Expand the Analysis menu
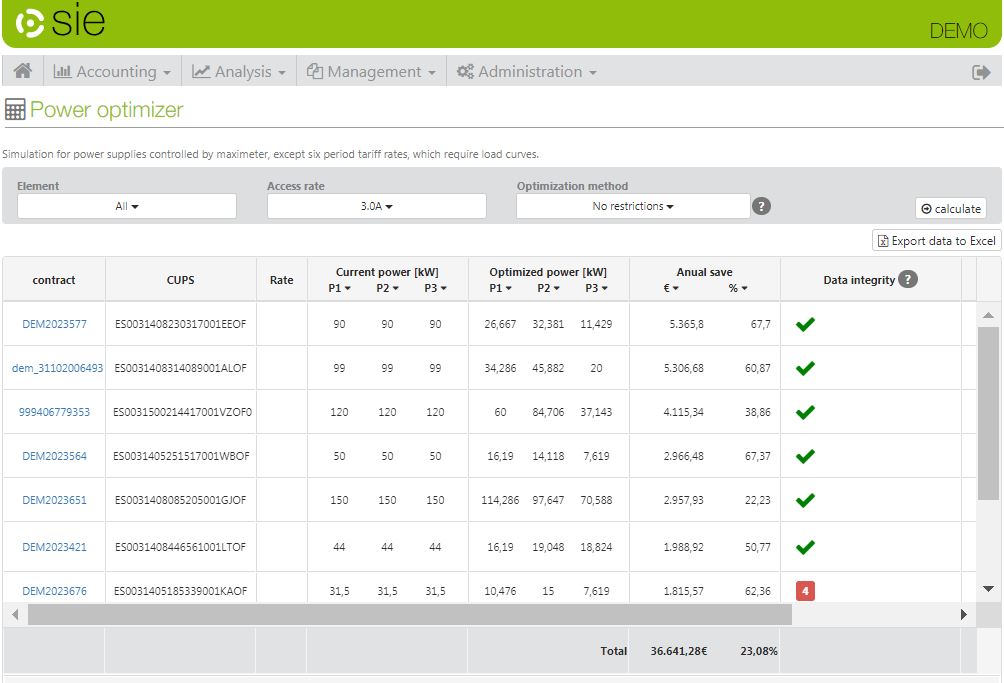The height and width of the screenshot is (683, 1004). (239, 72)
